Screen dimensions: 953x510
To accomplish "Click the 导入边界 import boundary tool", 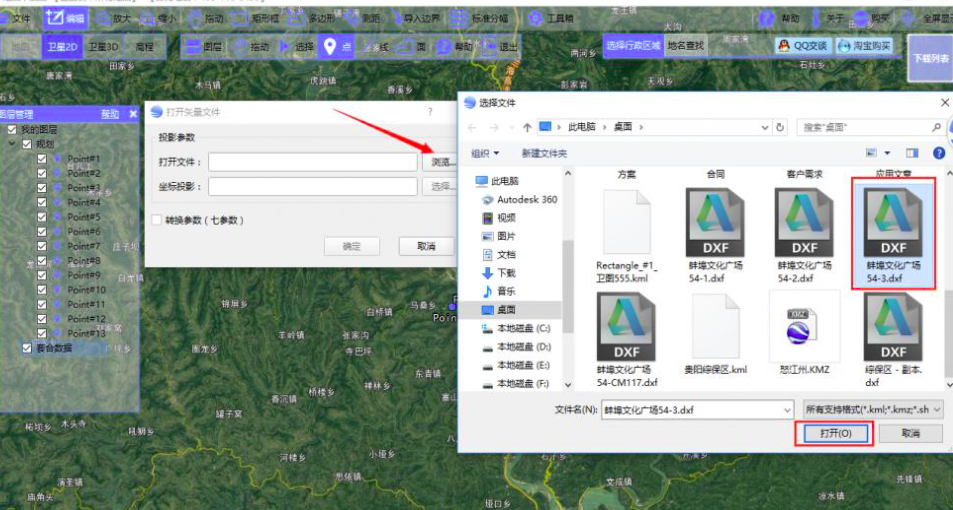I will point(417,19).
